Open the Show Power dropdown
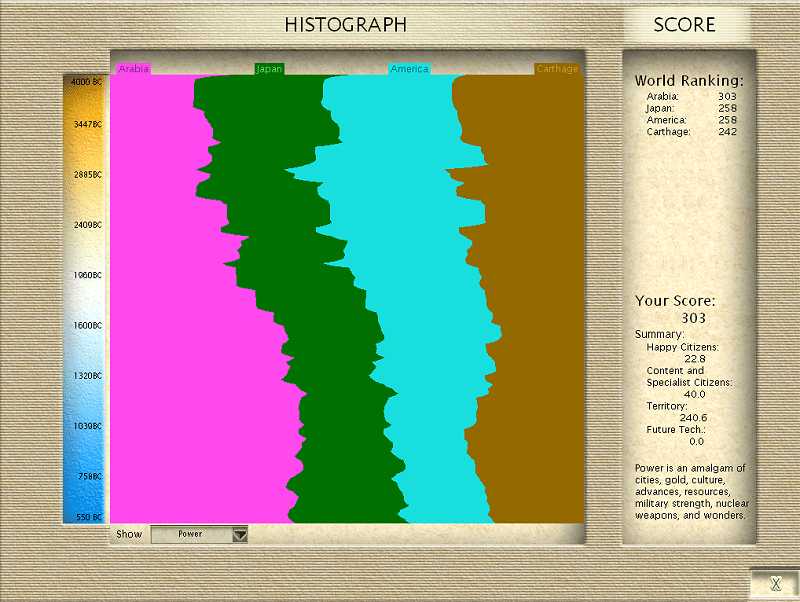This screenshot has width=800, height=602. tap(199, 534)
